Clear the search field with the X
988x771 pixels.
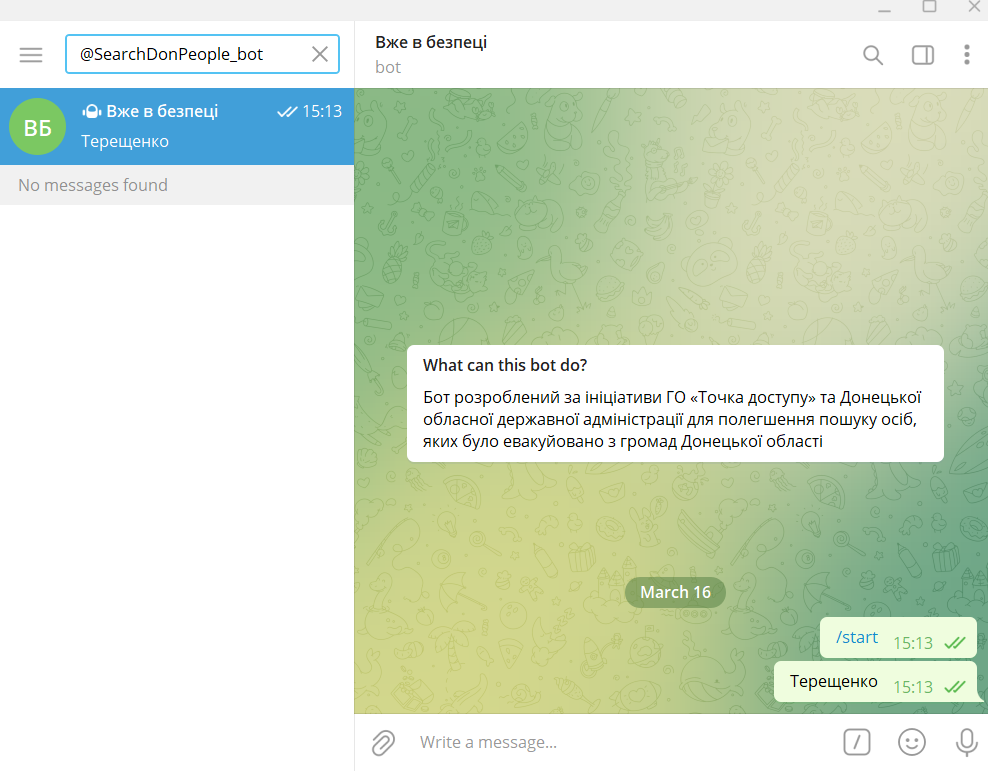pos(320,54)
